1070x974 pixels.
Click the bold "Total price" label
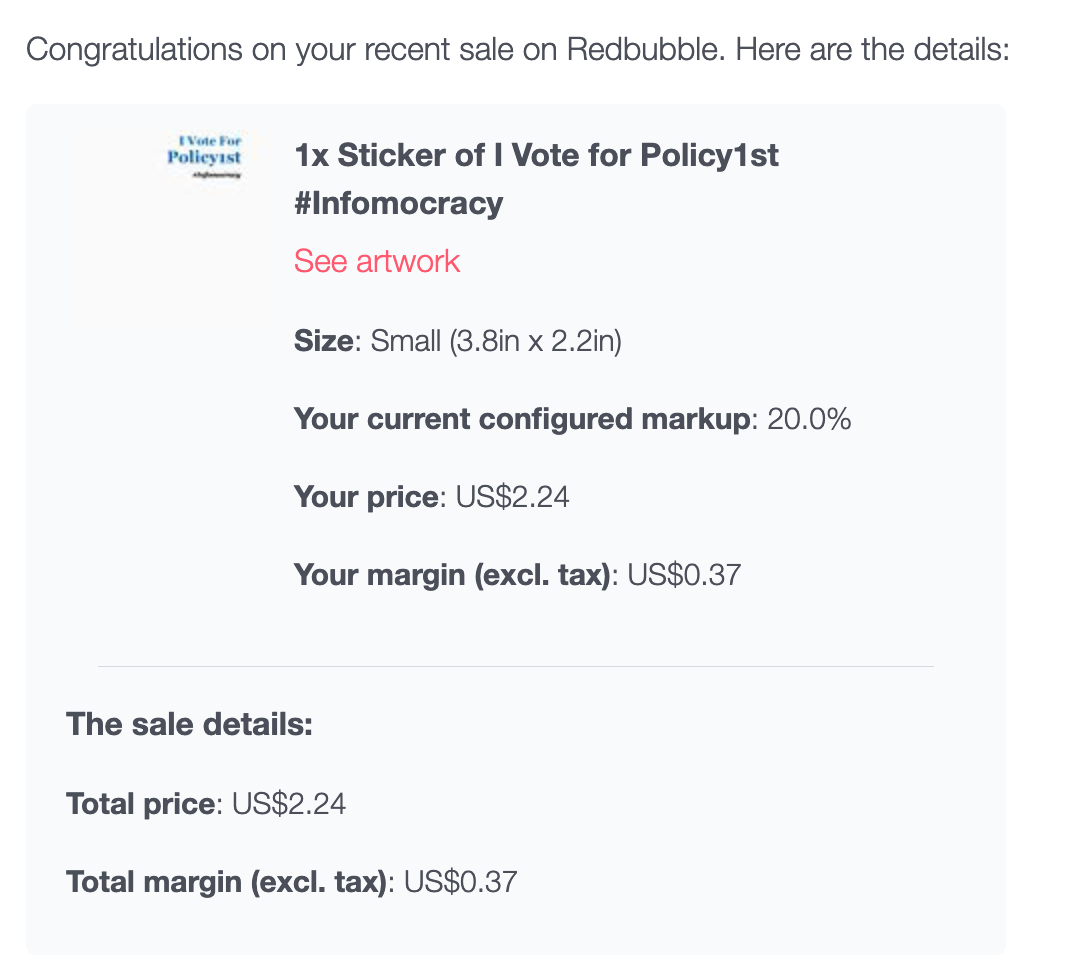tap(140, 803)
